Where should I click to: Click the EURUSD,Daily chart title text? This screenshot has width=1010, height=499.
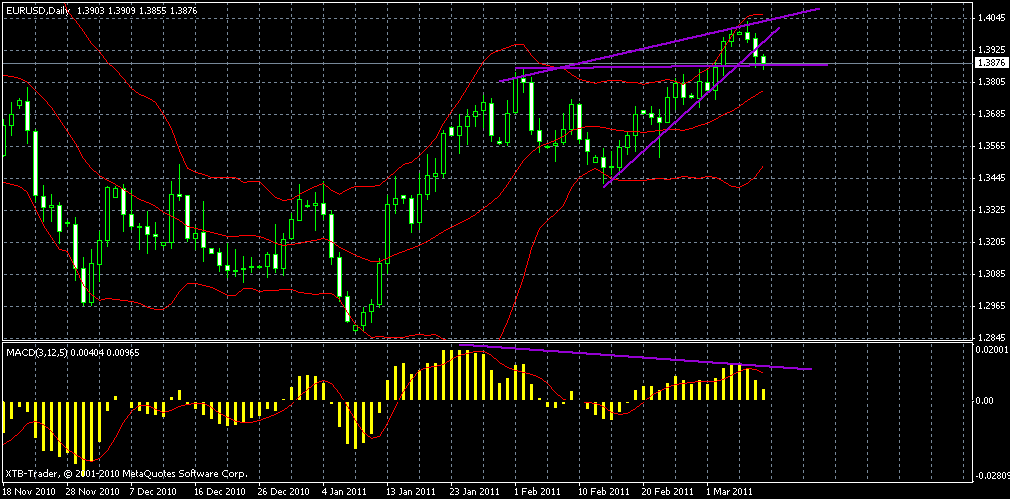pyautogui.click(x=38, y=10)
